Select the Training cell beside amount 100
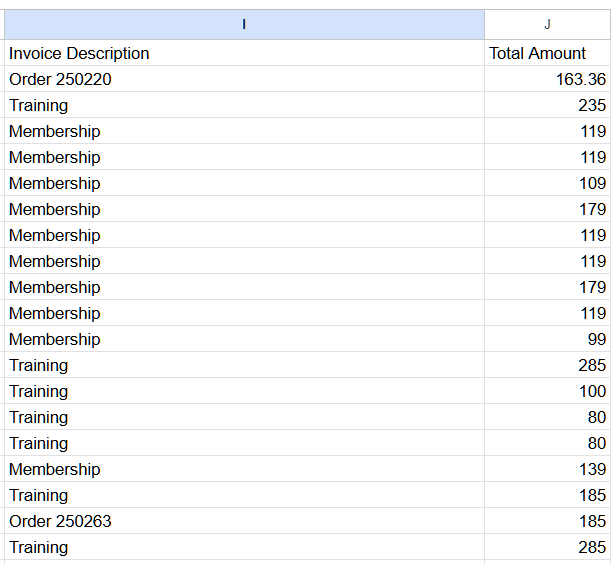Screen dimensions: 611x564 [x=244, y=391]
